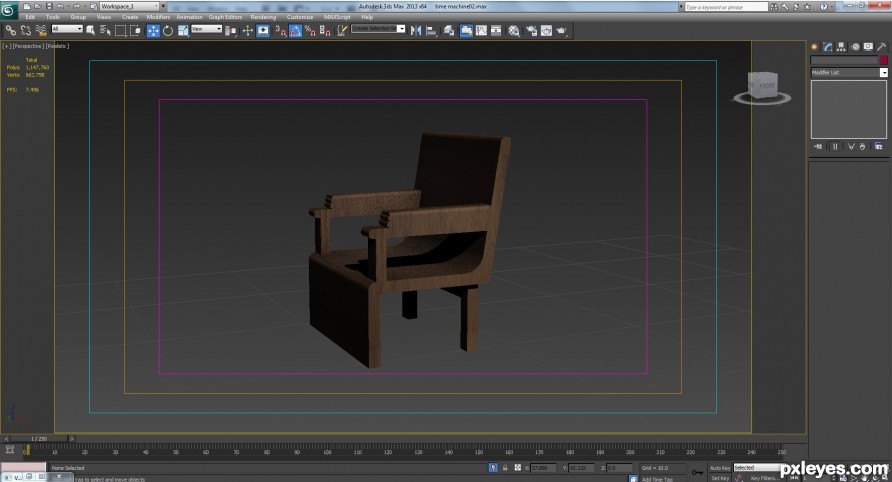Viewport: 892px width, 482px height.
Task: Switch to the Hierarchy command panel tab
Action: point(841,47)
